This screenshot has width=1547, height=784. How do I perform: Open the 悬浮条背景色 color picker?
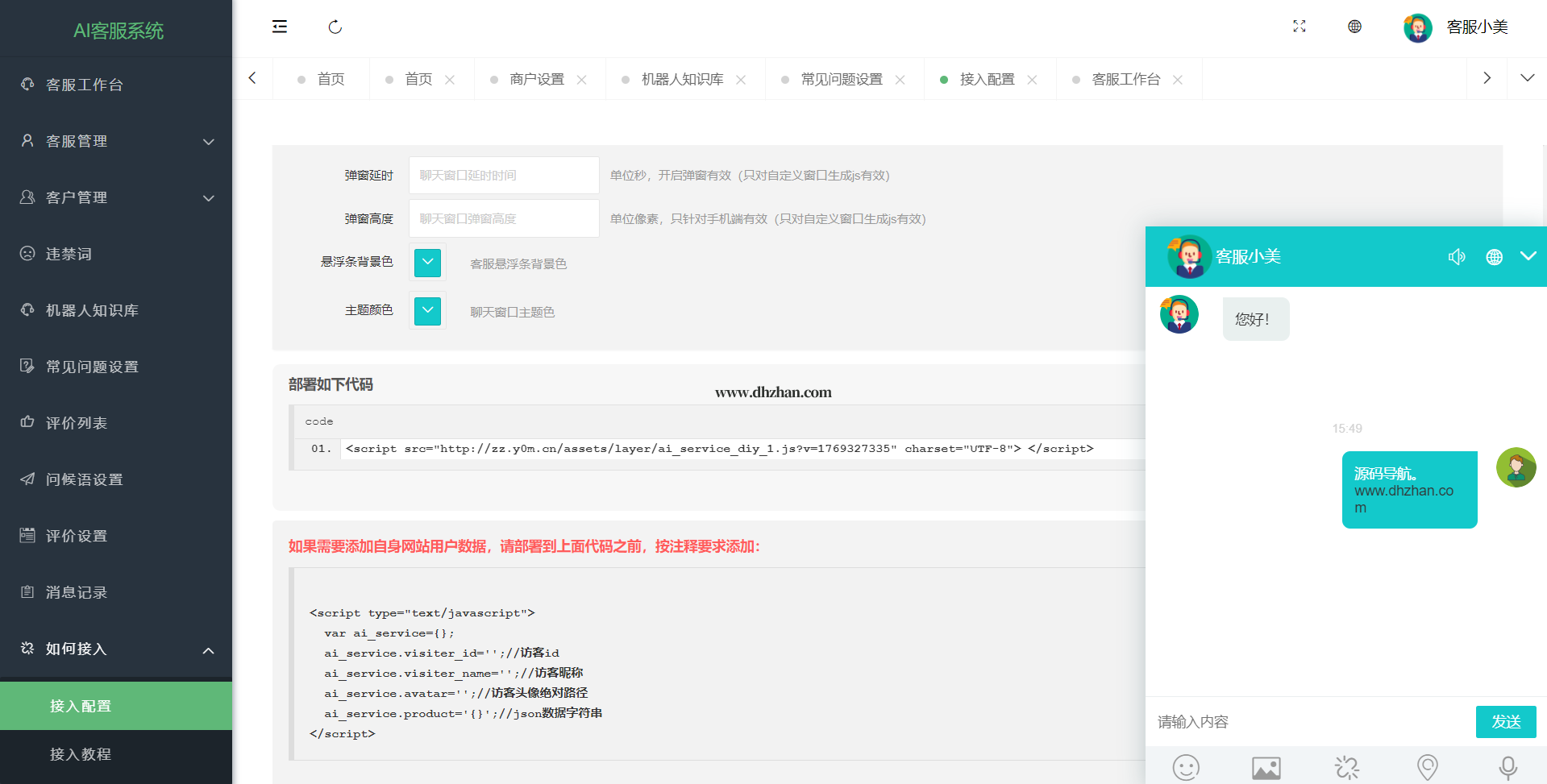click(x=427, y=262)
